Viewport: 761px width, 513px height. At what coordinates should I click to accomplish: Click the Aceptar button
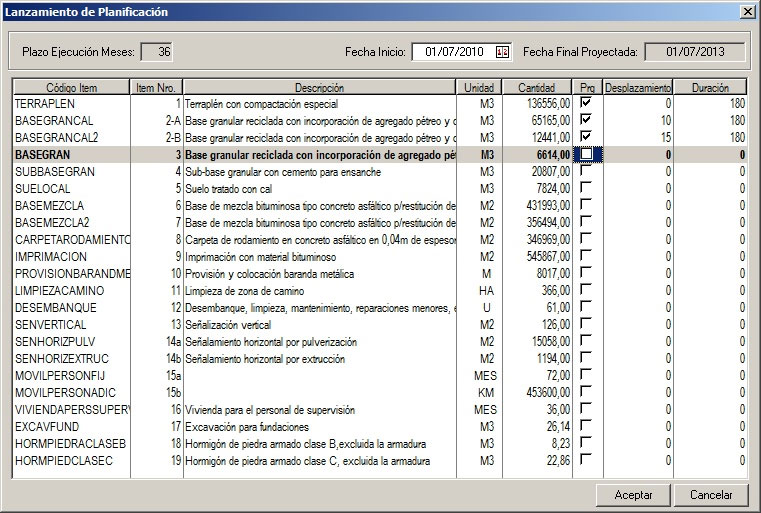click(633, 495)
